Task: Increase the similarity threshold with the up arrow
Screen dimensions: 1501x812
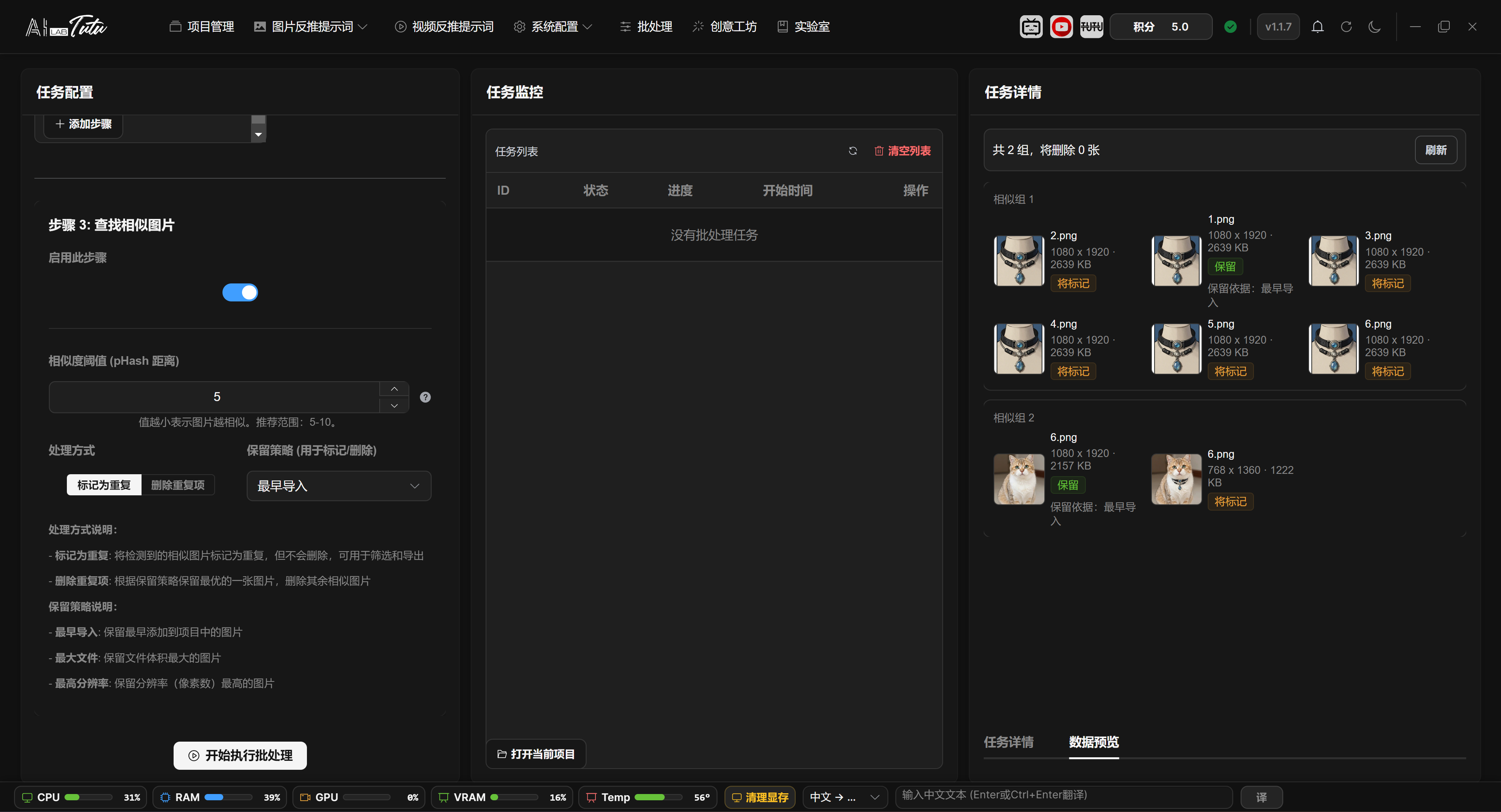Action: (x=395, y=389)
